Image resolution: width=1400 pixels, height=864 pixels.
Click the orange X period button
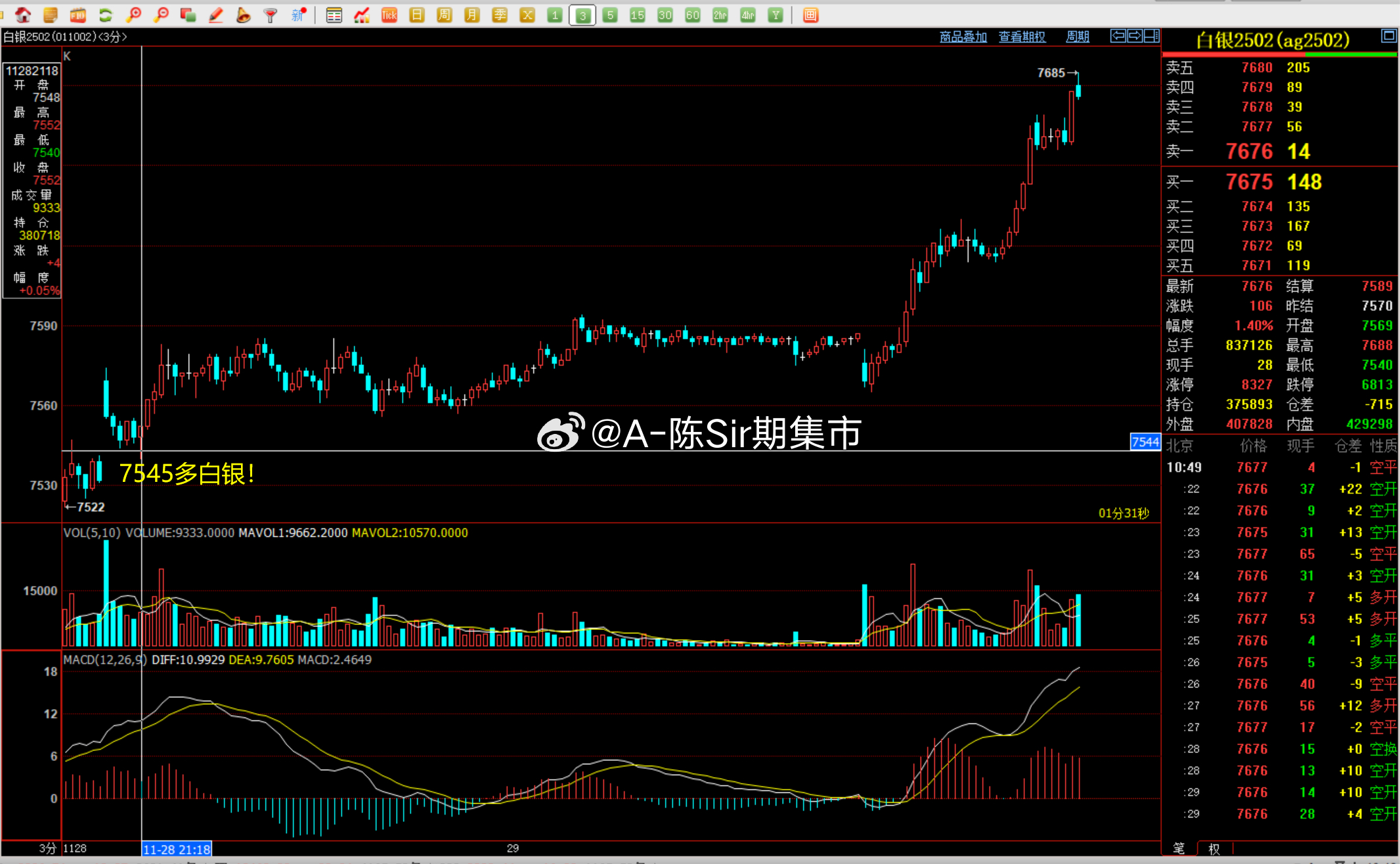pyautogui.click(x=527, y=15)
